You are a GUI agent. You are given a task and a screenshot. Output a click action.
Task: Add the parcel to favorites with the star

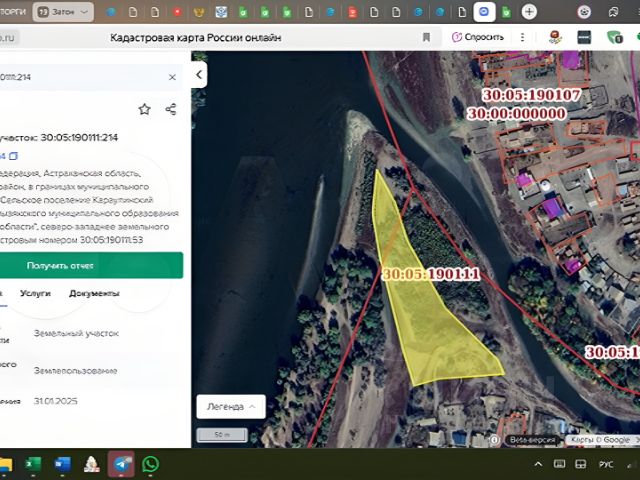pyautogui.click(x=144, y=109)
